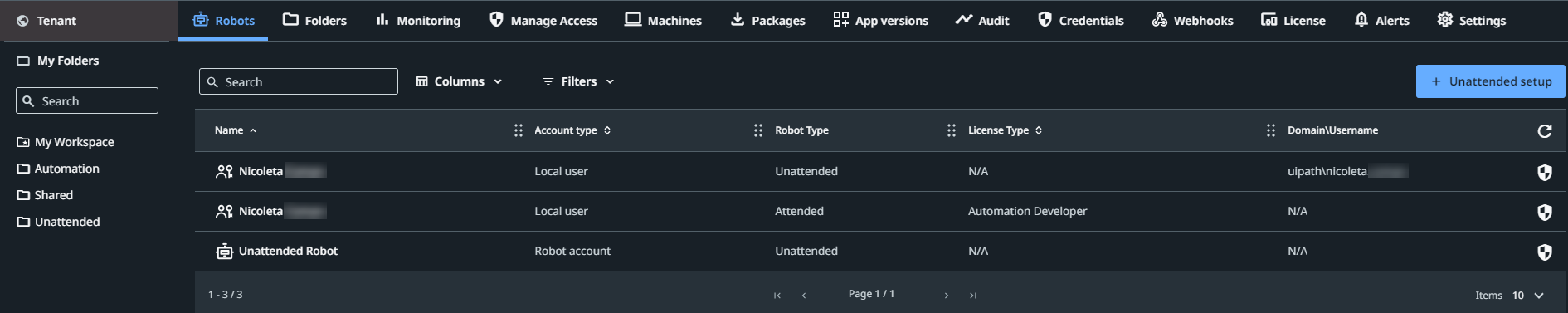Open the App versions tab
Image resolution: width=1568 pixels, height=313 pixels.
[880, 20]
